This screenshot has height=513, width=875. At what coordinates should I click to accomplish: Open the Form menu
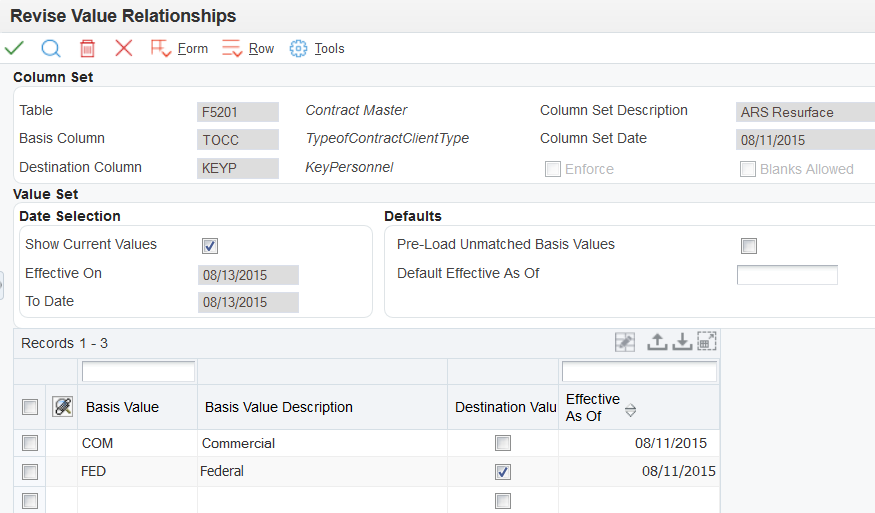(193, 49)
